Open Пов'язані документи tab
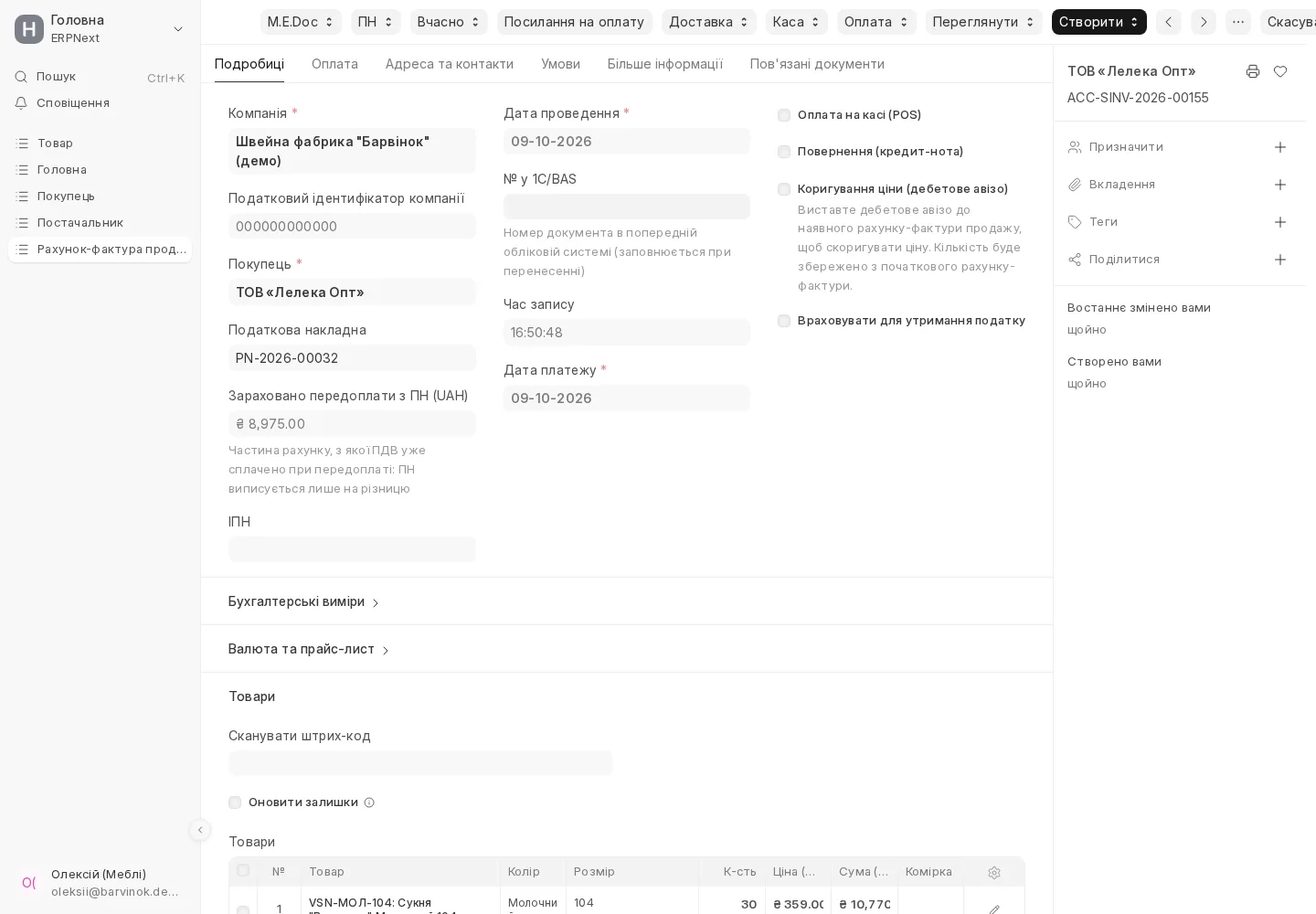This screenshot has height=914, width=1316. point(817,64)
